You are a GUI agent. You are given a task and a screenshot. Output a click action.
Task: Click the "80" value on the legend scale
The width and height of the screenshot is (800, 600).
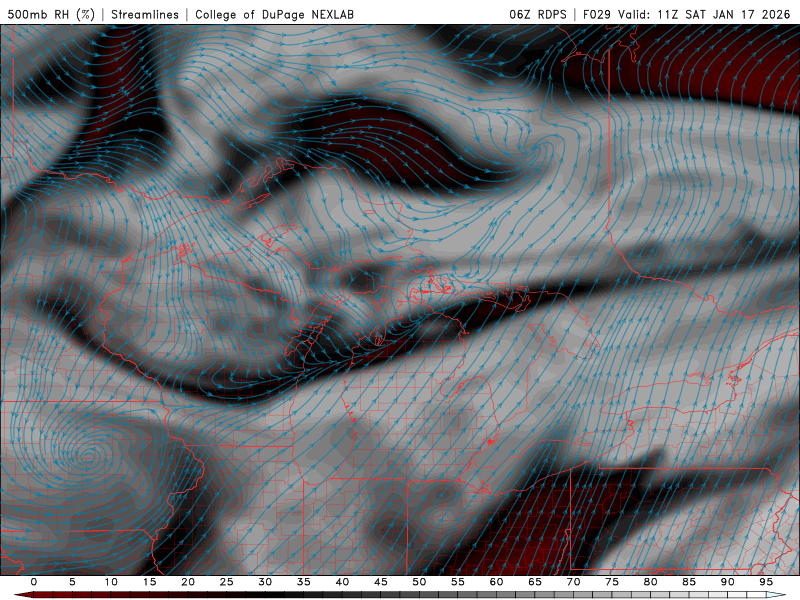pos(651,582)
